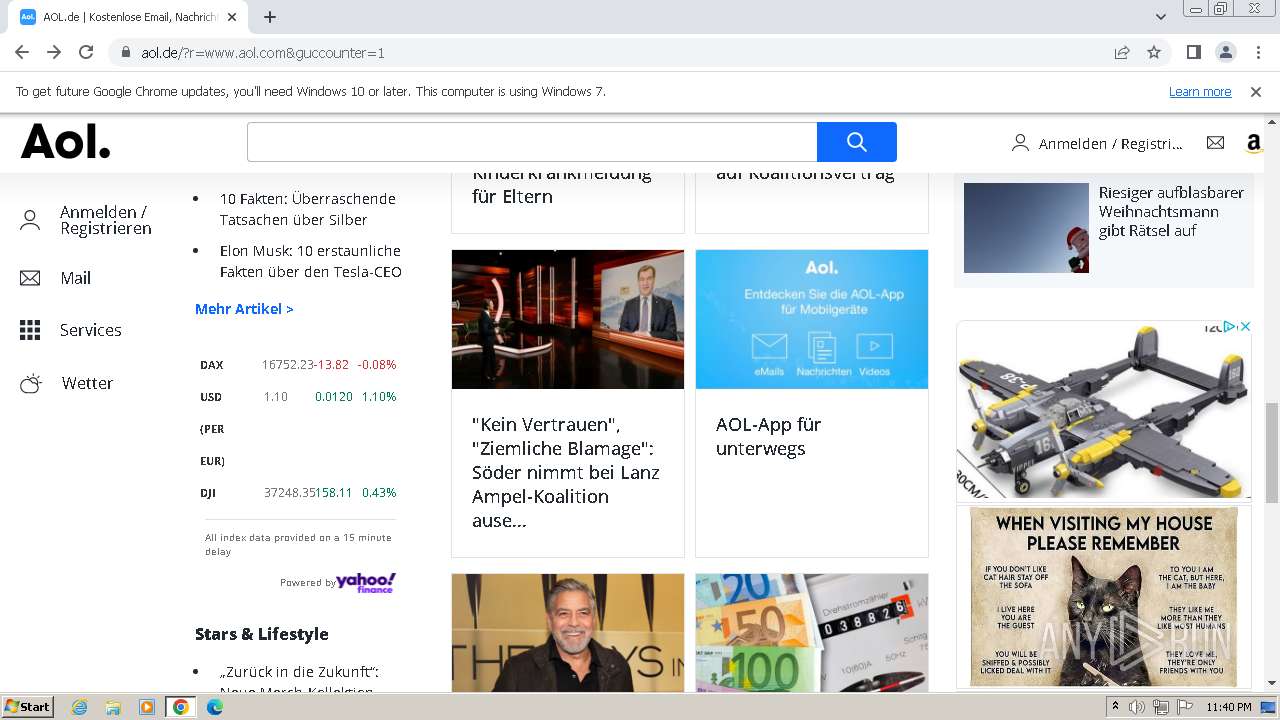
Task: Open the Söder and Lanz TV thumbnail
Action: point(568,319)
